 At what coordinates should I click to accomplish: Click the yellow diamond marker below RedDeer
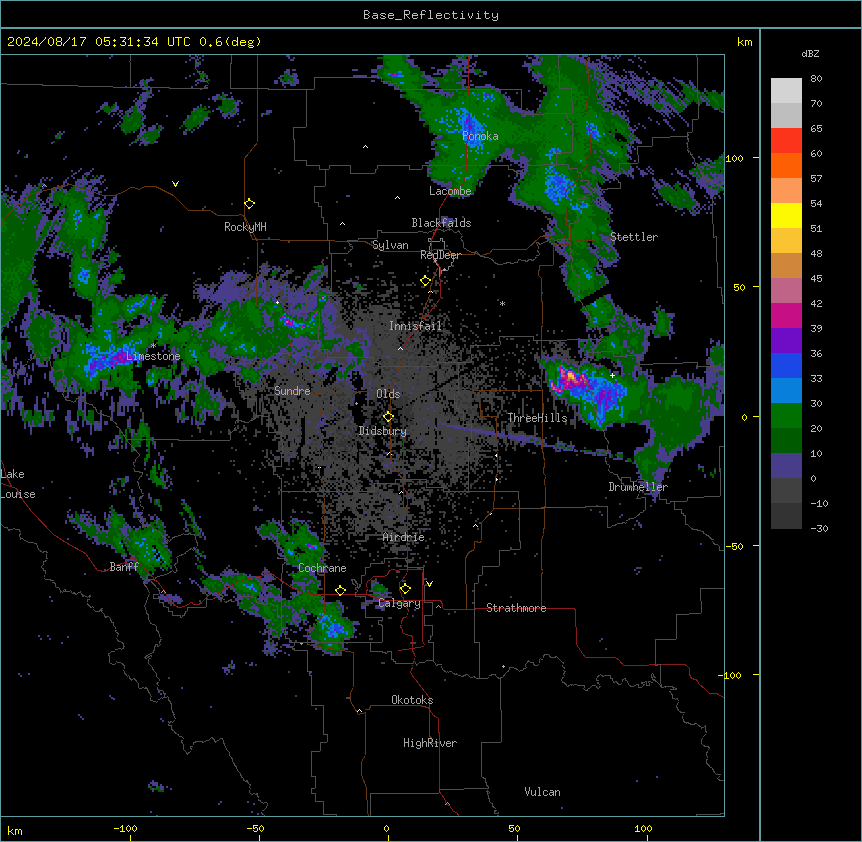pyautogui.click(x=426, y=281)
